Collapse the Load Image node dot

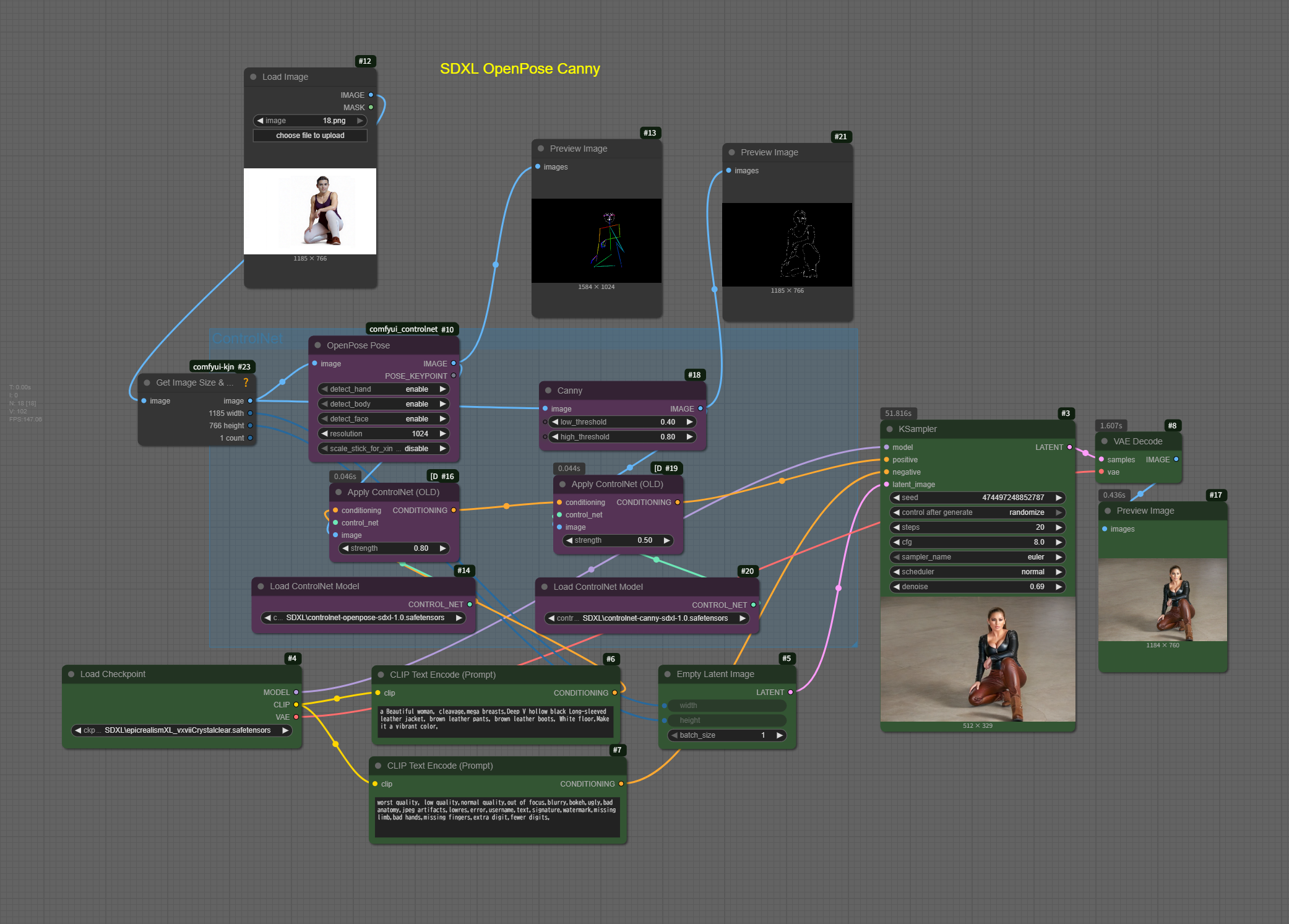coord(253,77)
